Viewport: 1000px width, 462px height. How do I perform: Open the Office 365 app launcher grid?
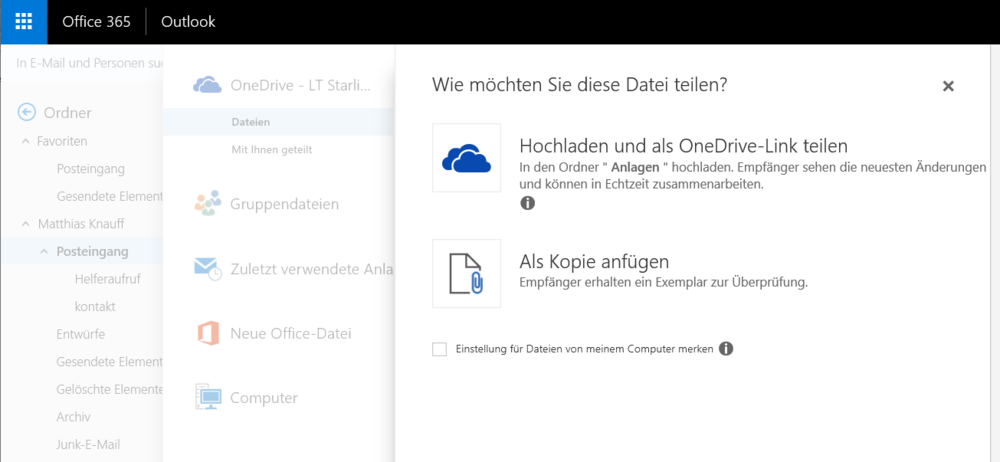click(x=23, y=21)
